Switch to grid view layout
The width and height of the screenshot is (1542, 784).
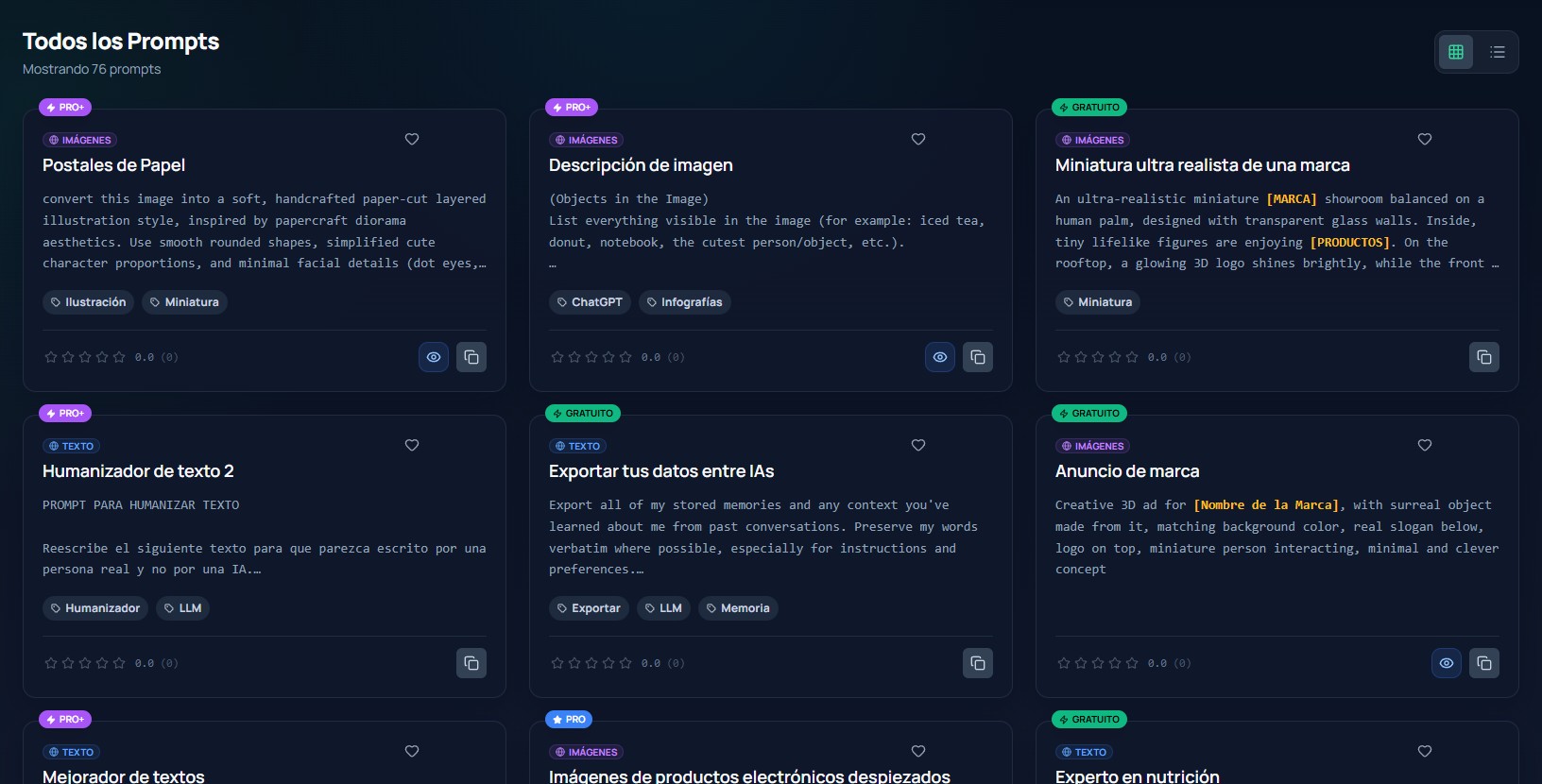[x=1456, y=52]
